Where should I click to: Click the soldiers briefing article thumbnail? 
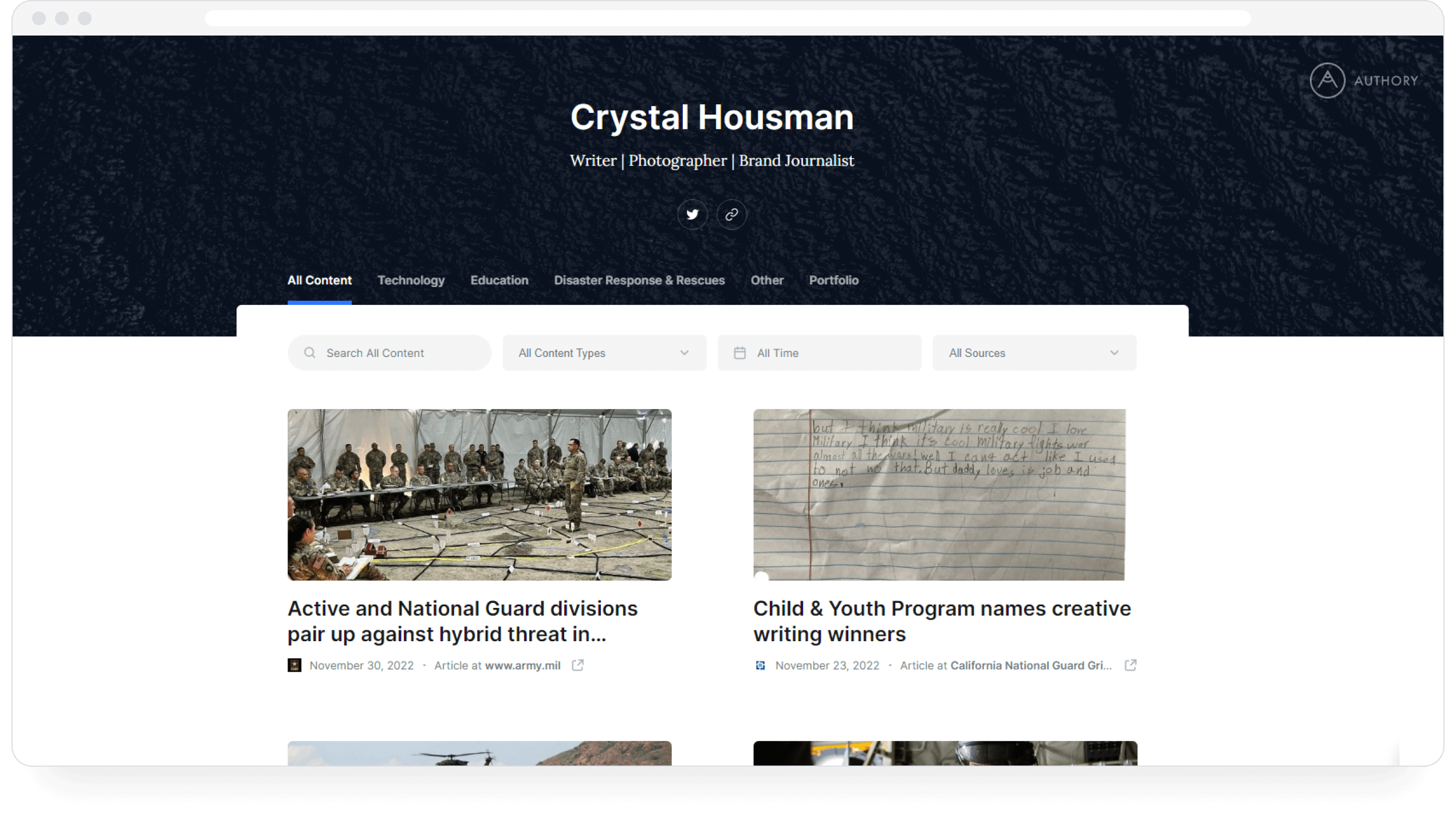click(x=479, y=495)
